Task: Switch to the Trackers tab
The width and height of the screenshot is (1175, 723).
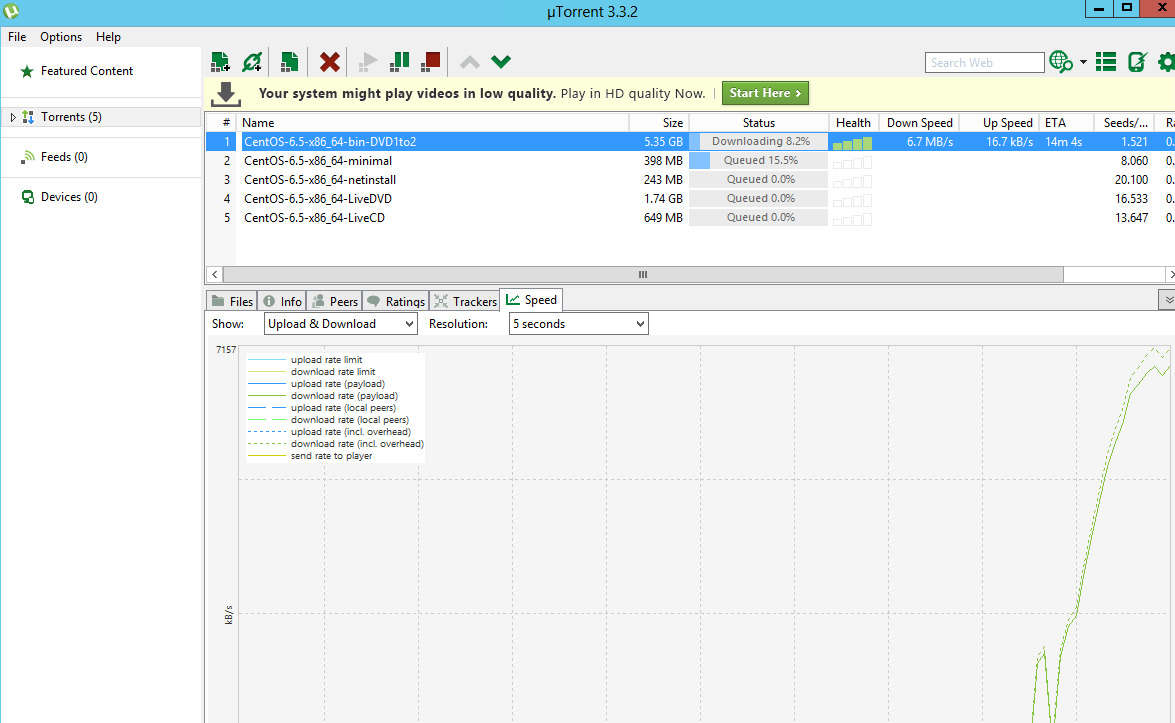Action: (465, 301)
